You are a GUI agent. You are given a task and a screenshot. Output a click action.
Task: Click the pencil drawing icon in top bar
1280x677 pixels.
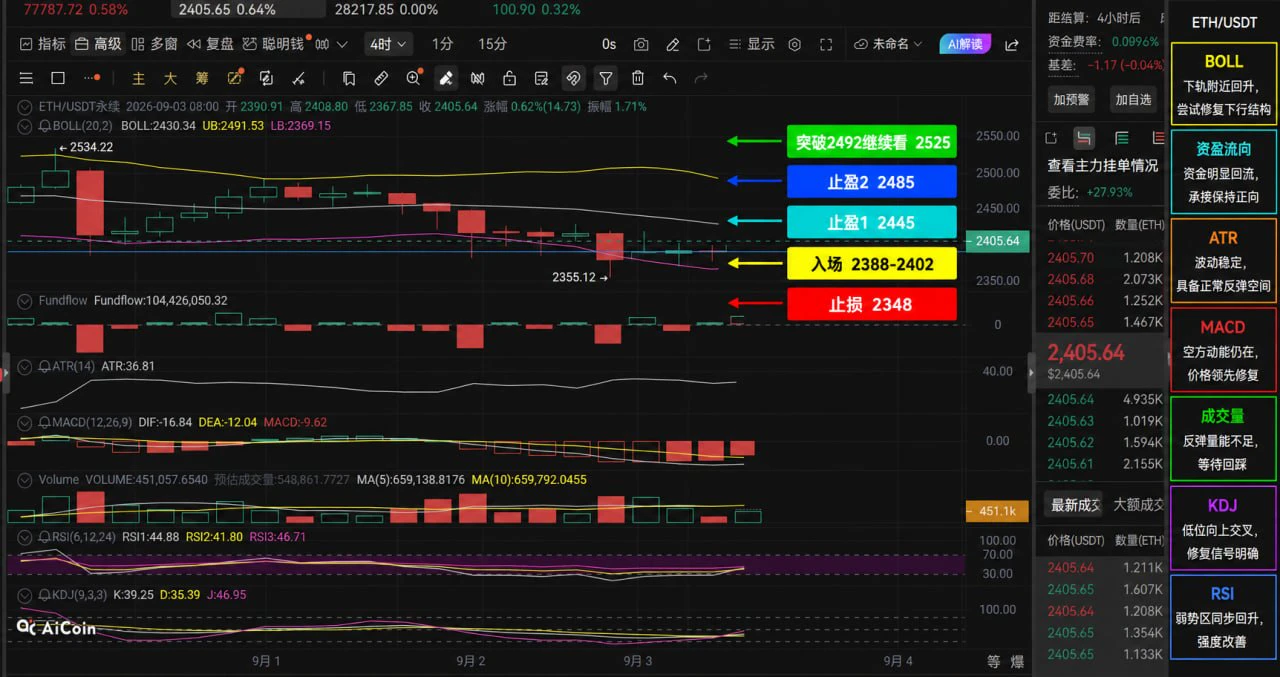click(673, 44)
